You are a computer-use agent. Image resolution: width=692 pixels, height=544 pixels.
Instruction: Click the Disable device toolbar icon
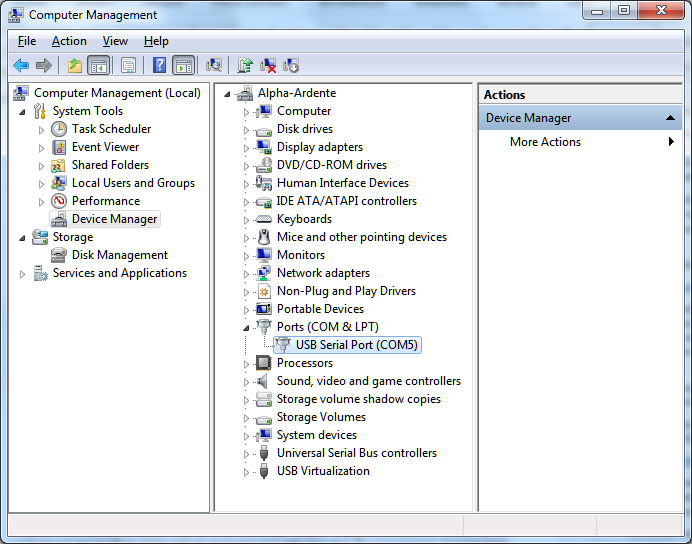291,65
